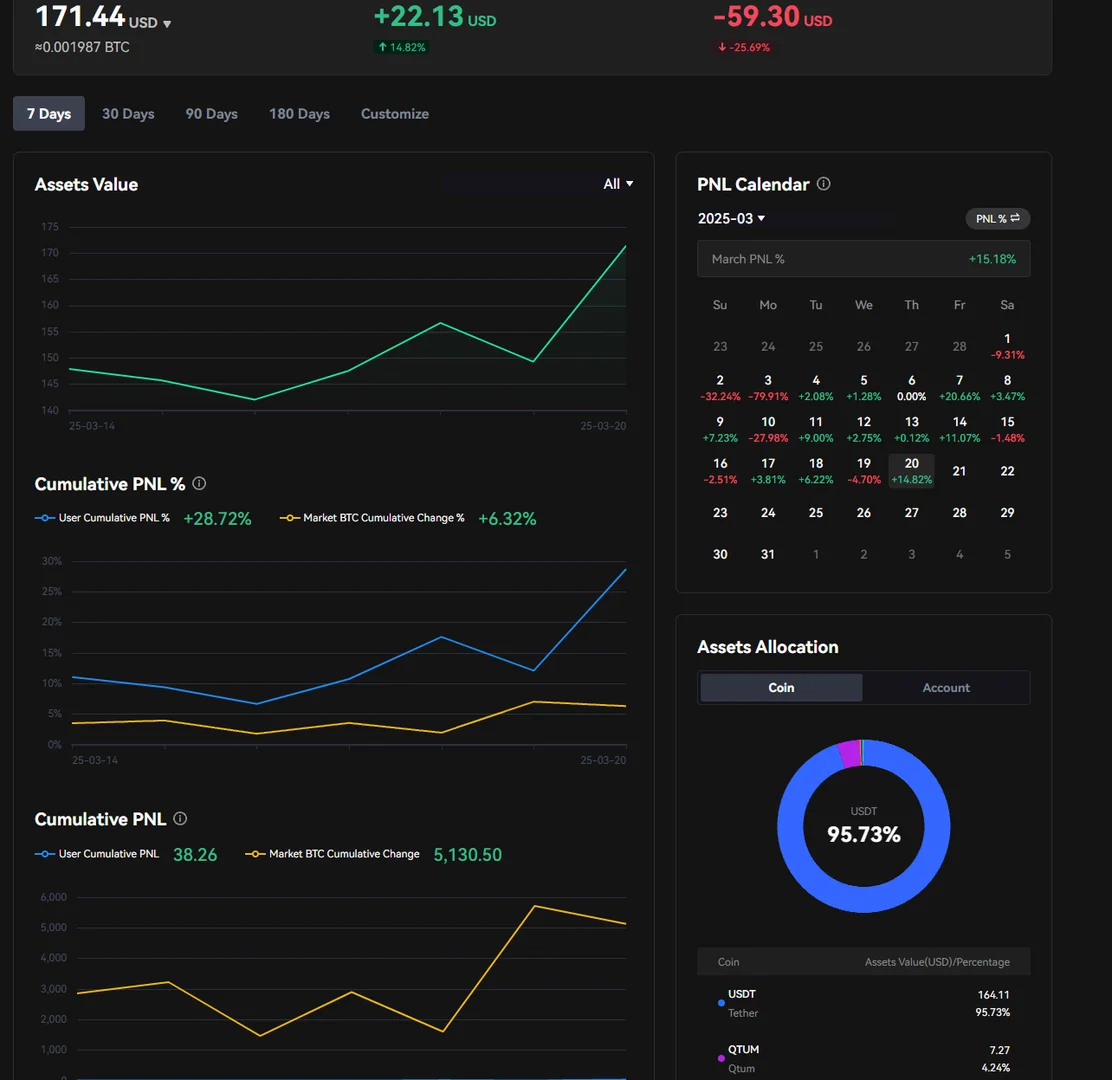1112x1080 pixels.
Task: Click the PNL Calendar info icon
Action: click(x=823, y=184)
